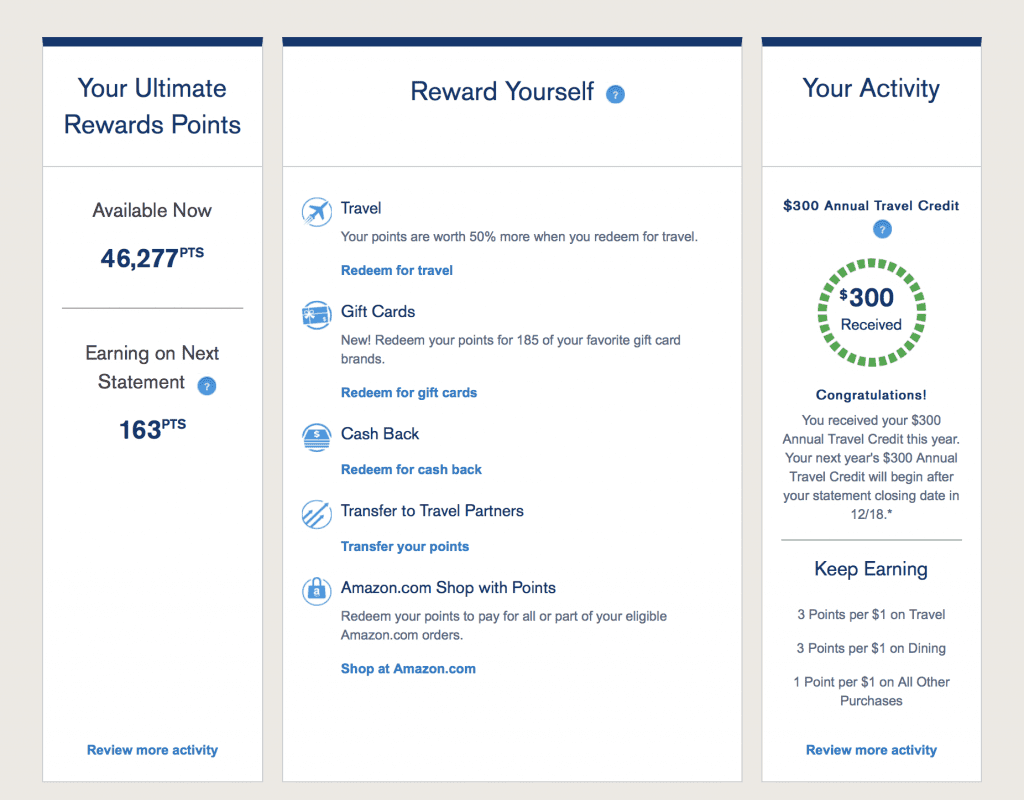The height and width of the screenshot is (800, 1024).
Task: Open the Redeem for travel link
Action: click(397, 270)
